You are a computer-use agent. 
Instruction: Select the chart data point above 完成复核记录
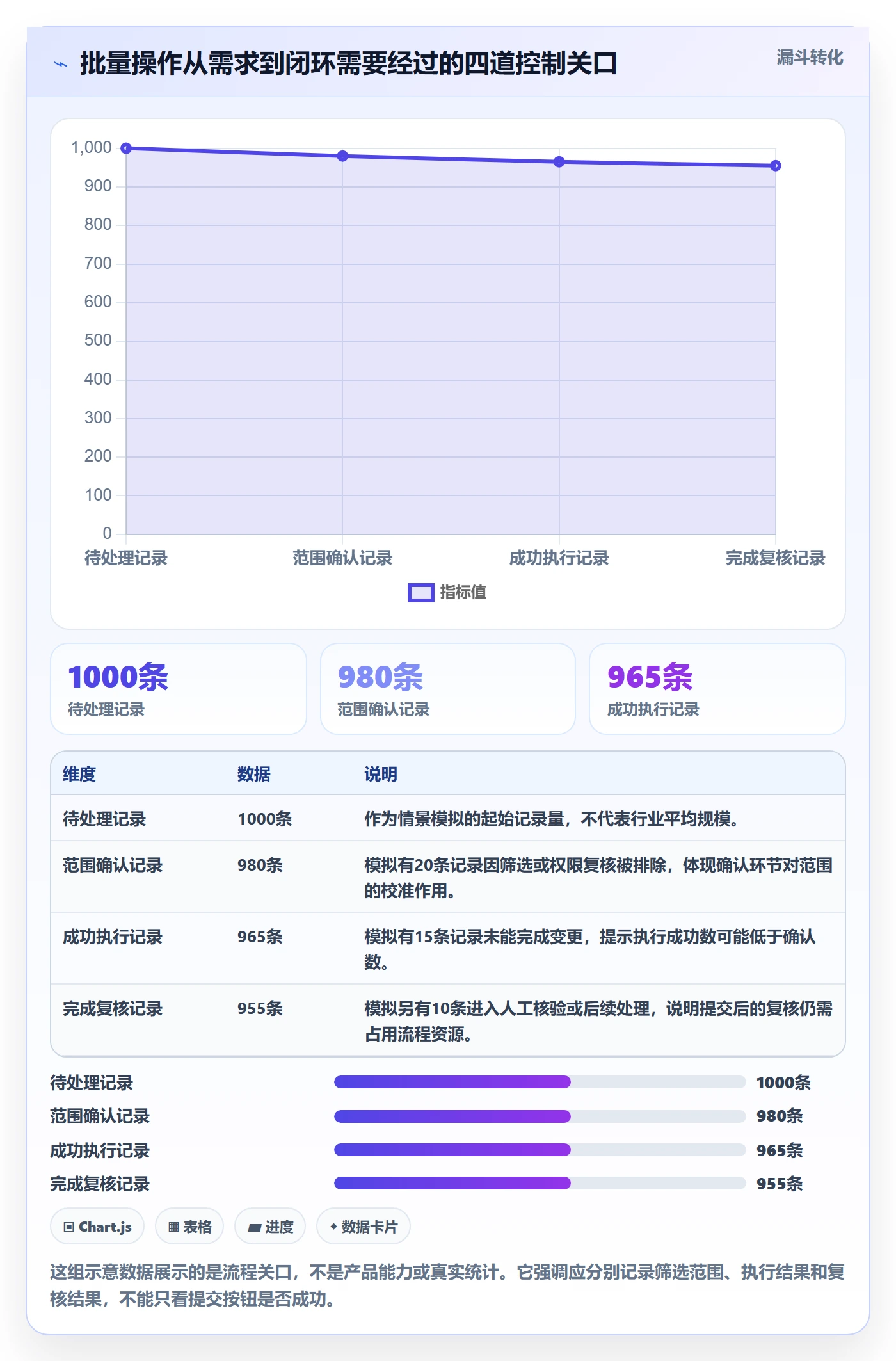(776, 166)
